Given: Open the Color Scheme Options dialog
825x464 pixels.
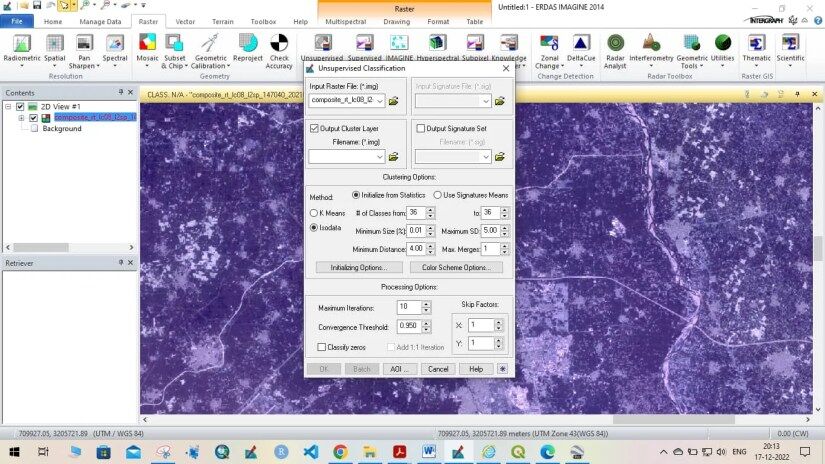Looking at the screenshot, I should tap(455, 268).
